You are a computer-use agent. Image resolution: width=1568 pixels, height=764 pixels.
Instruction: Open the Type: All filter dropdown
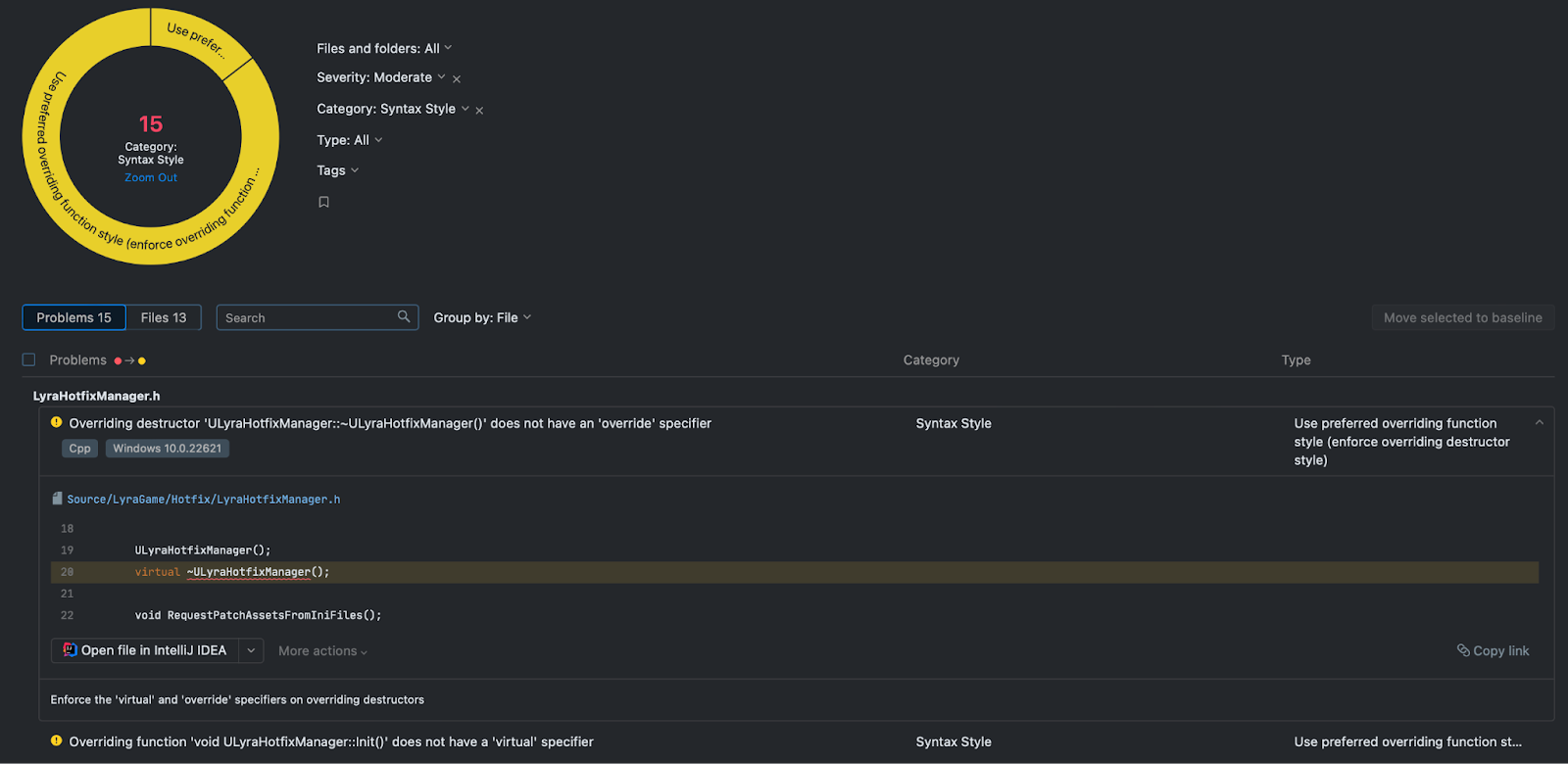click(x=349, y=140)
